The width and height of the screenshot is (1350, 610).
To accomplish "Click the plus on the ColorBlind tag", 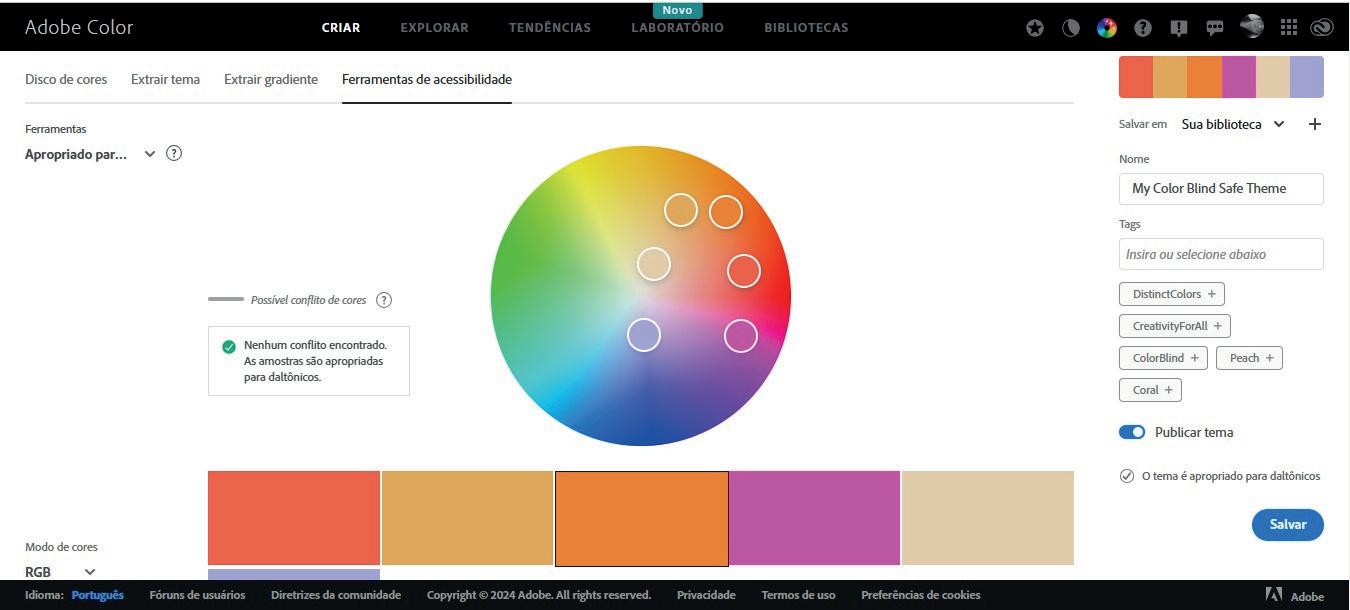I will pyautogui.click(x=1195, y=358).
